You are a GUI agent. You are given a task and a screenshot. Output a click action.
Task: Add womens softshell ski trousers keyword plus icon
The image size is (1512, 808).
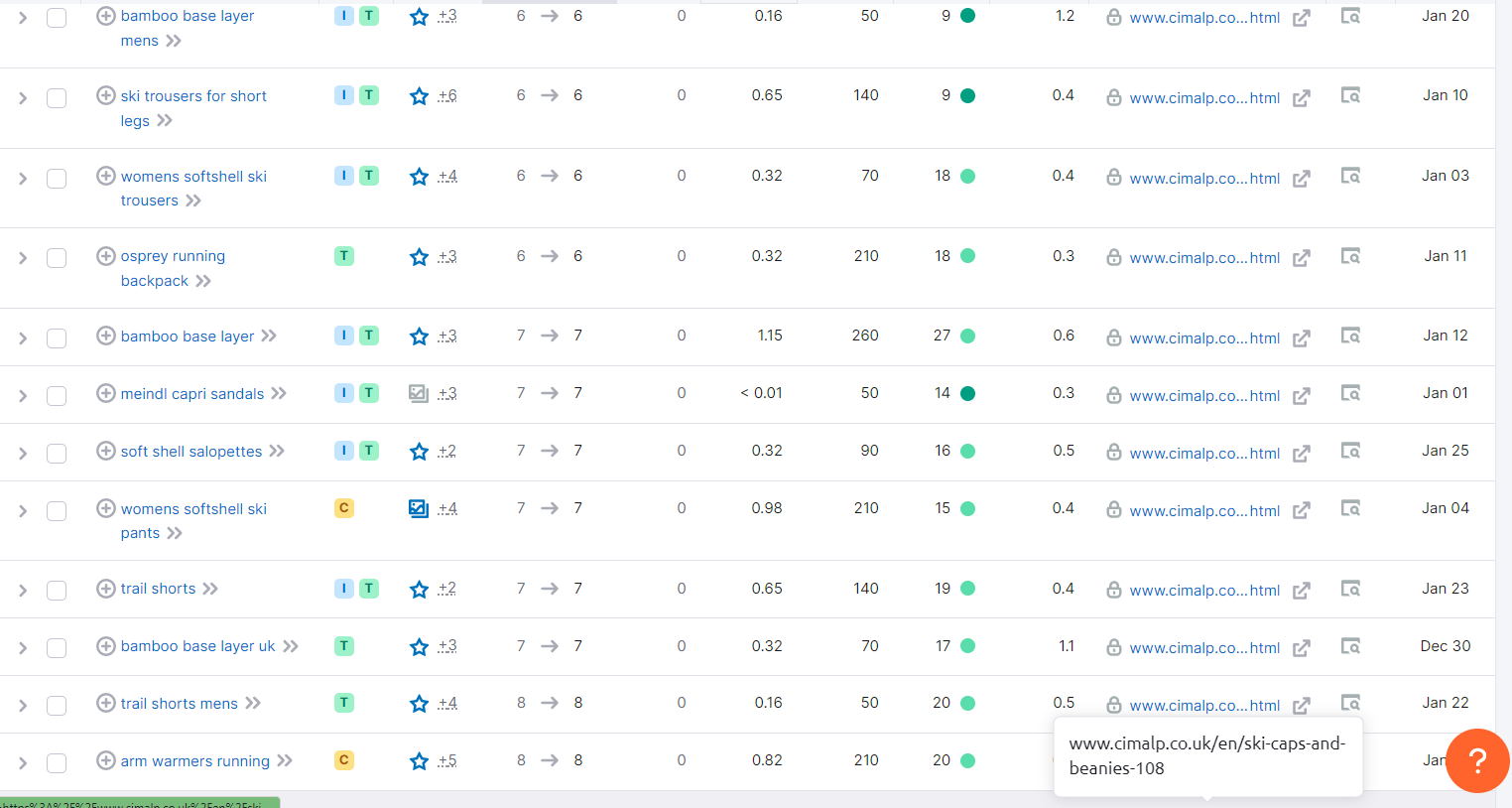(106, 176)
